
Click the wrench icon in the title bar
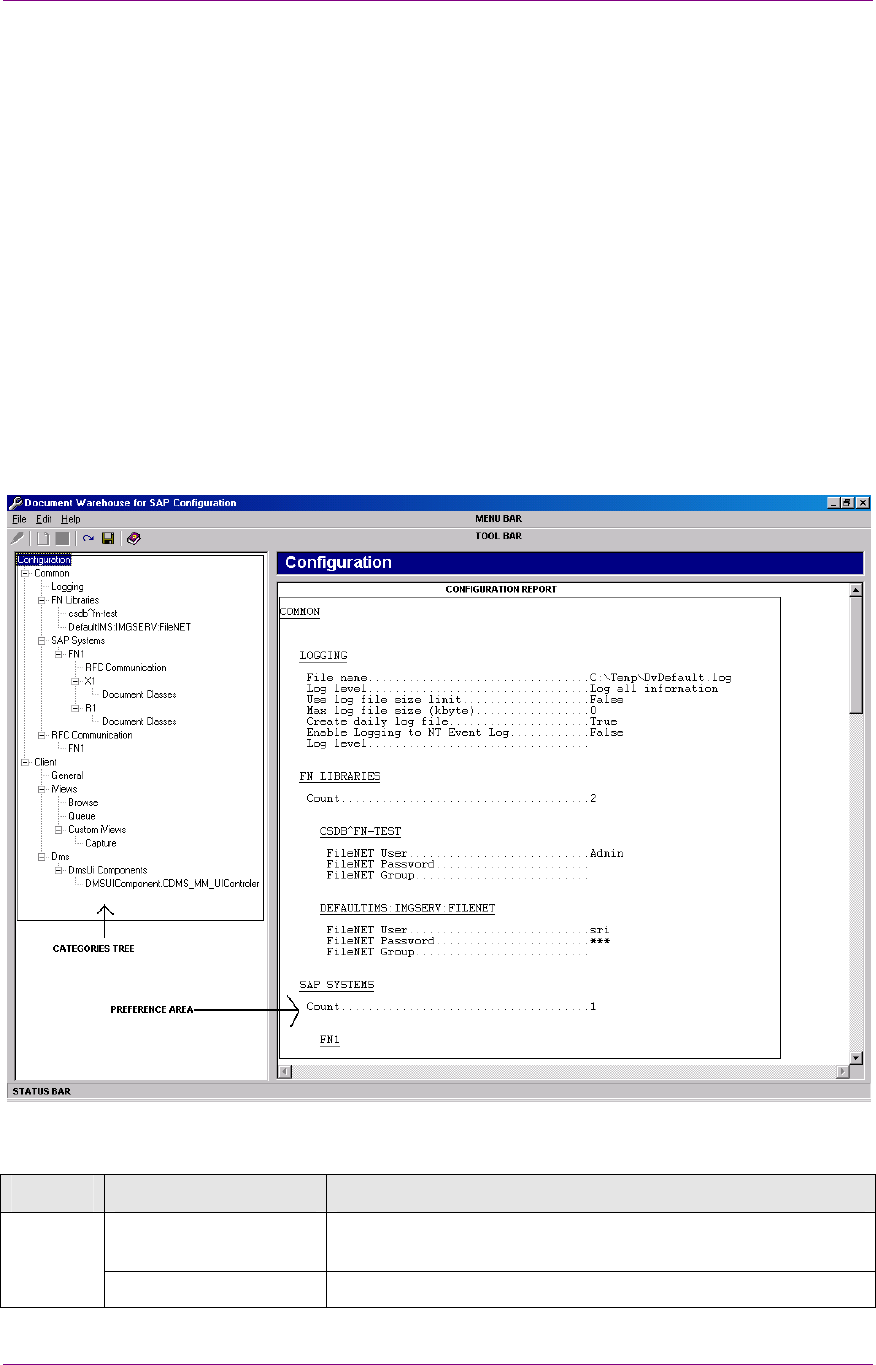(16, 502)
